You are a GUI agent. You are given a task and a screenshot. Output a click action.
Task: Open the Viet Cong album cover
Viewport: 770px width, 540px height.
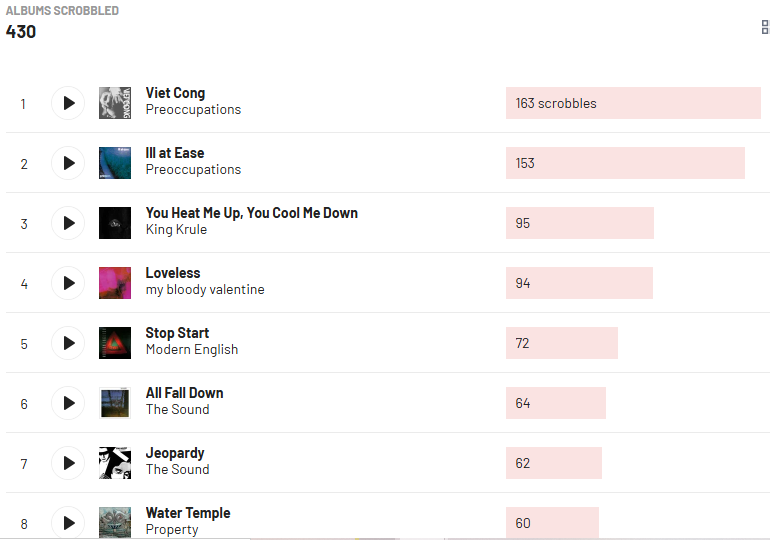(115, 103)
